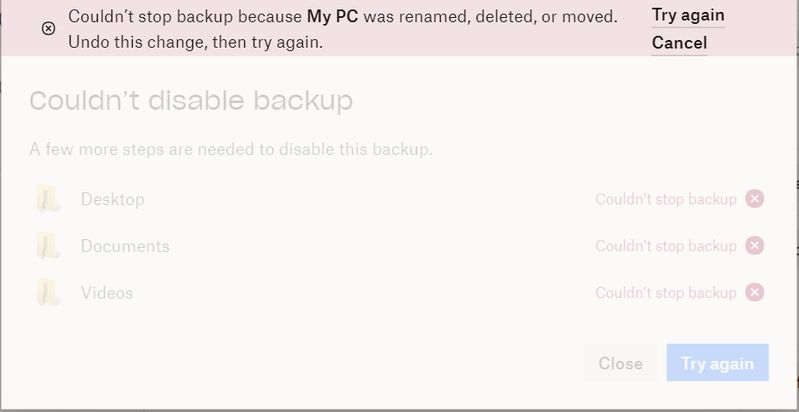This screenshot has width=799, height=412.
Task: Close the disable backup dialog via Close button
Action: [620, 363]
